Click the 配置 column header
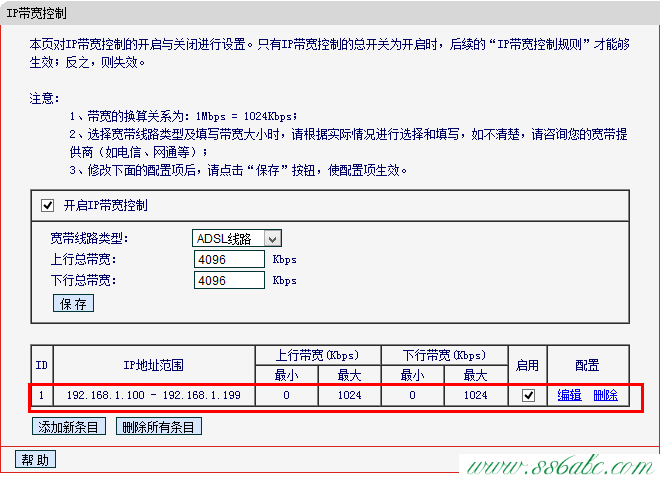The image size is (662, 477). tap(588, 365)
